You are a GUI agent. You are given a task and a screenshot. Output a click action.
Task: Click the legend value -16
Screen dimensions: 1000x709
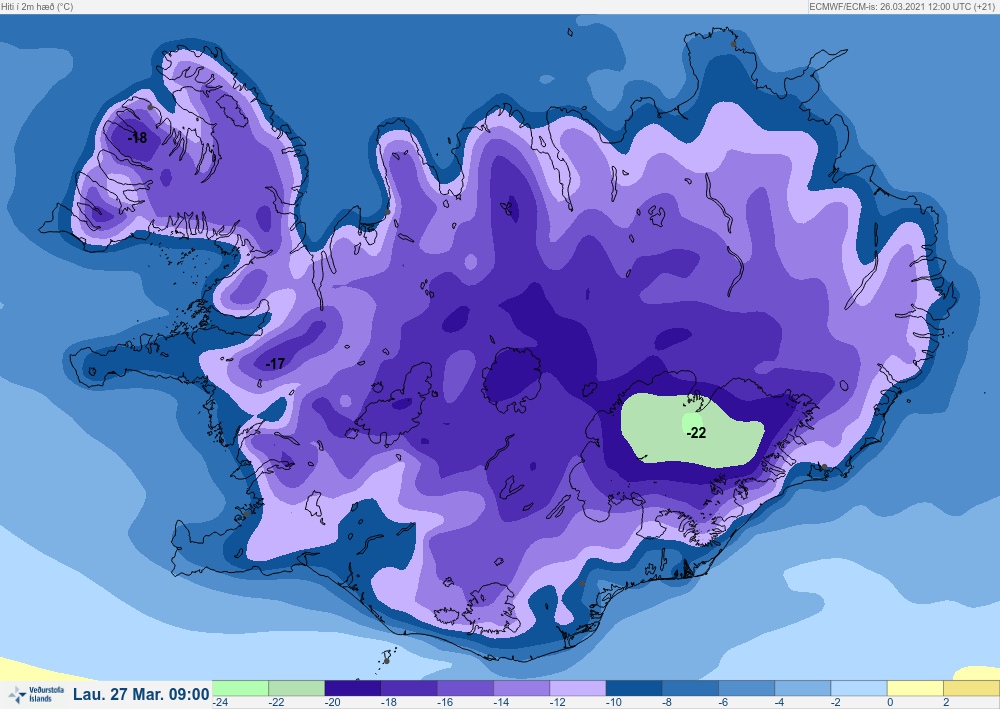(x=445, y=702)
